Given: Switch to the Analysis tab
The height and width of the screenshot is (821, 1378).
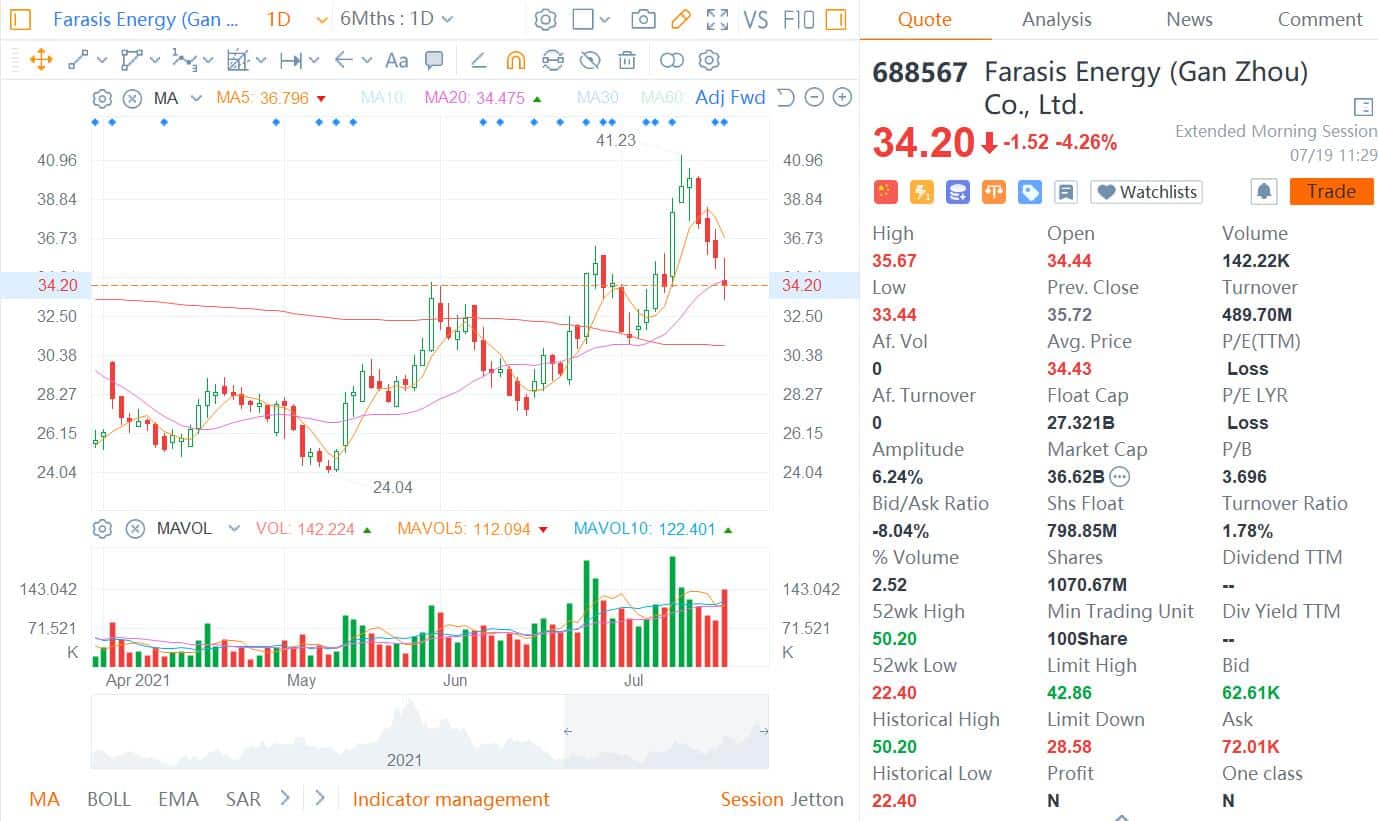Looking at the screenshot, I should tap(1057, 19).
